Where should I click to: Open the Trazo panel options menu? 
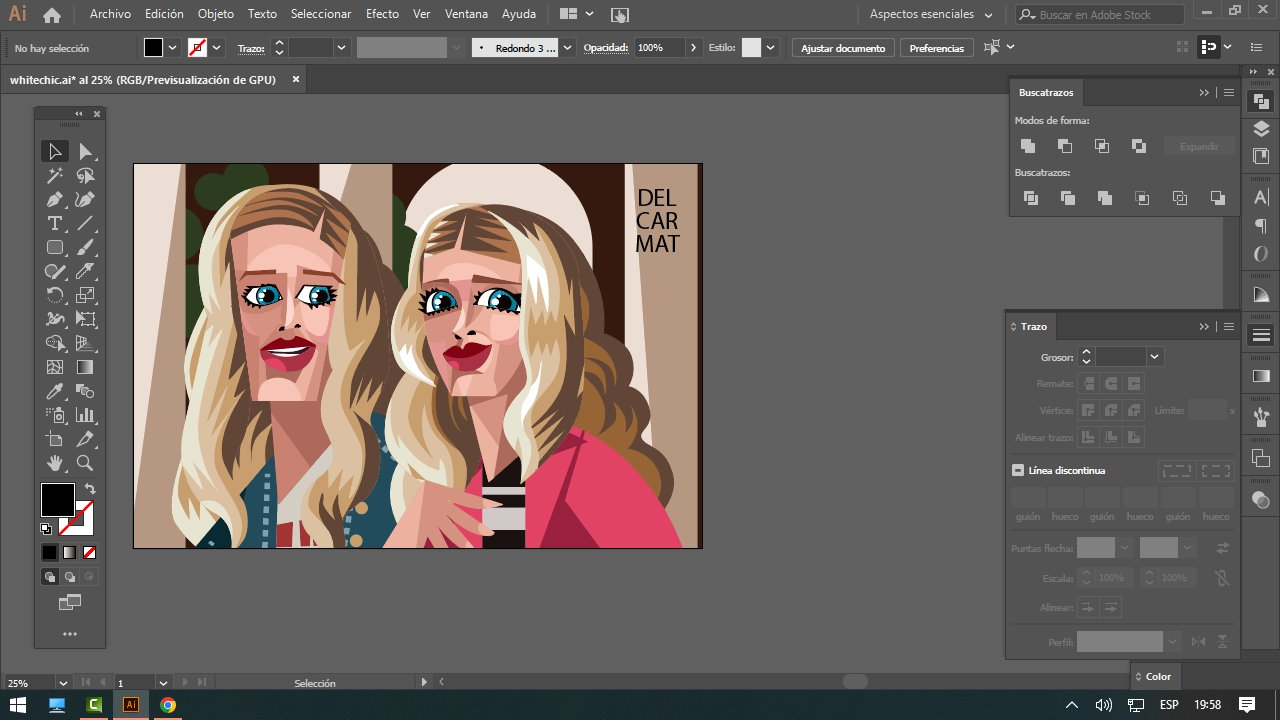pos(1229,326)
